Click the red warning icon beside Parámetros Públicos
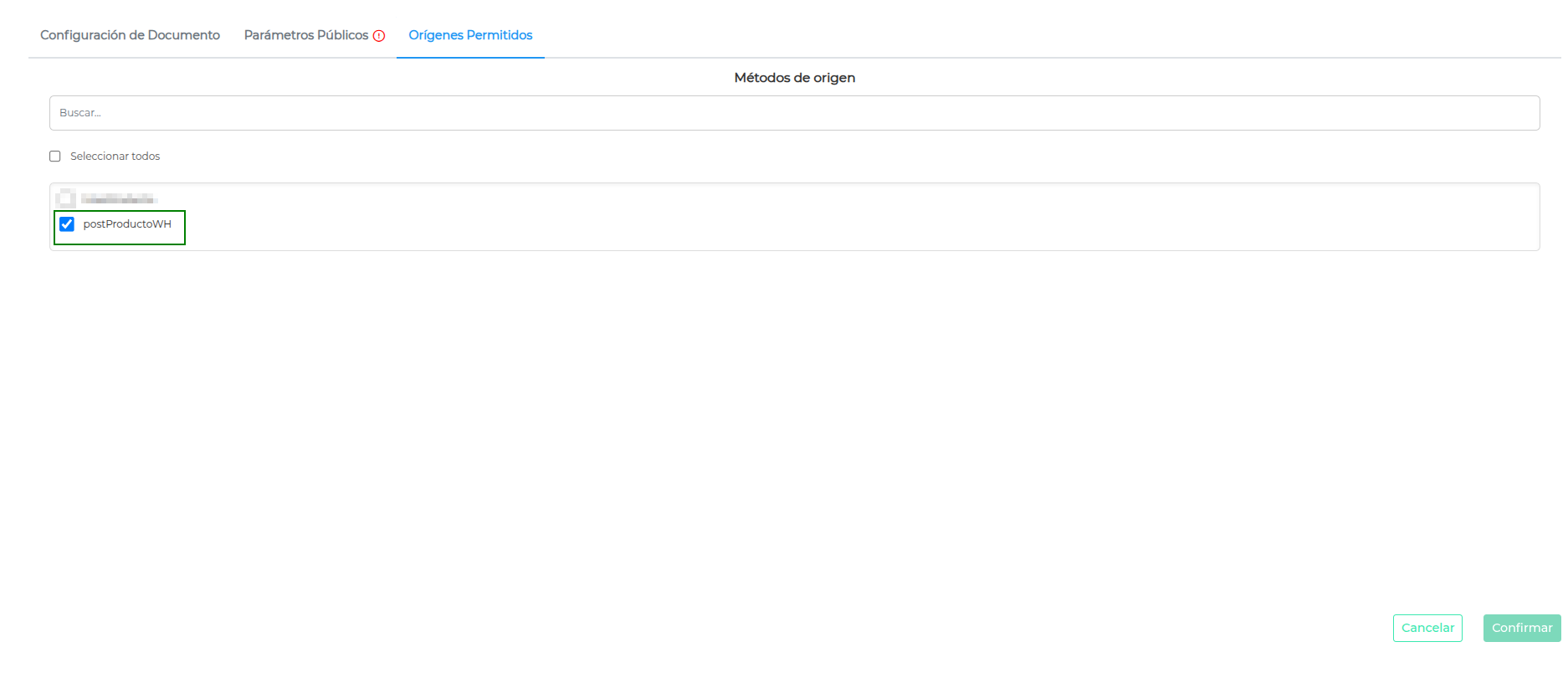Viewport: 1568px width, 683px height. (x=379, y=36)
